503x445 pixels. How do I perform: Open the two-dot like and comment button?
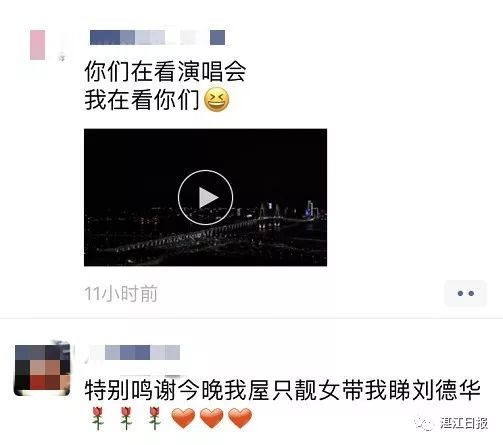466,293
